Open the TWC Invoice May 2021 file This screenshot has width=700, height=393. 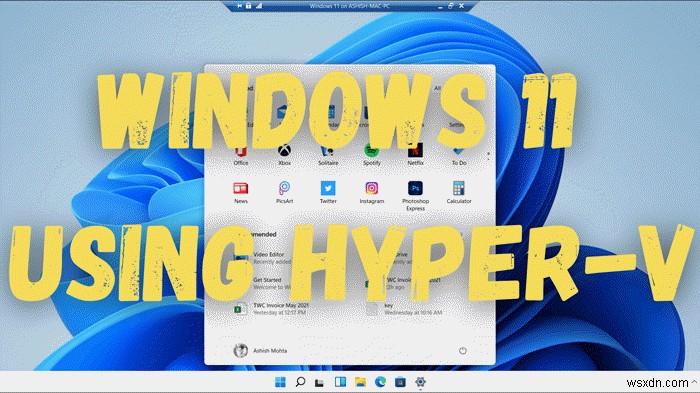[x=271, y=309]
